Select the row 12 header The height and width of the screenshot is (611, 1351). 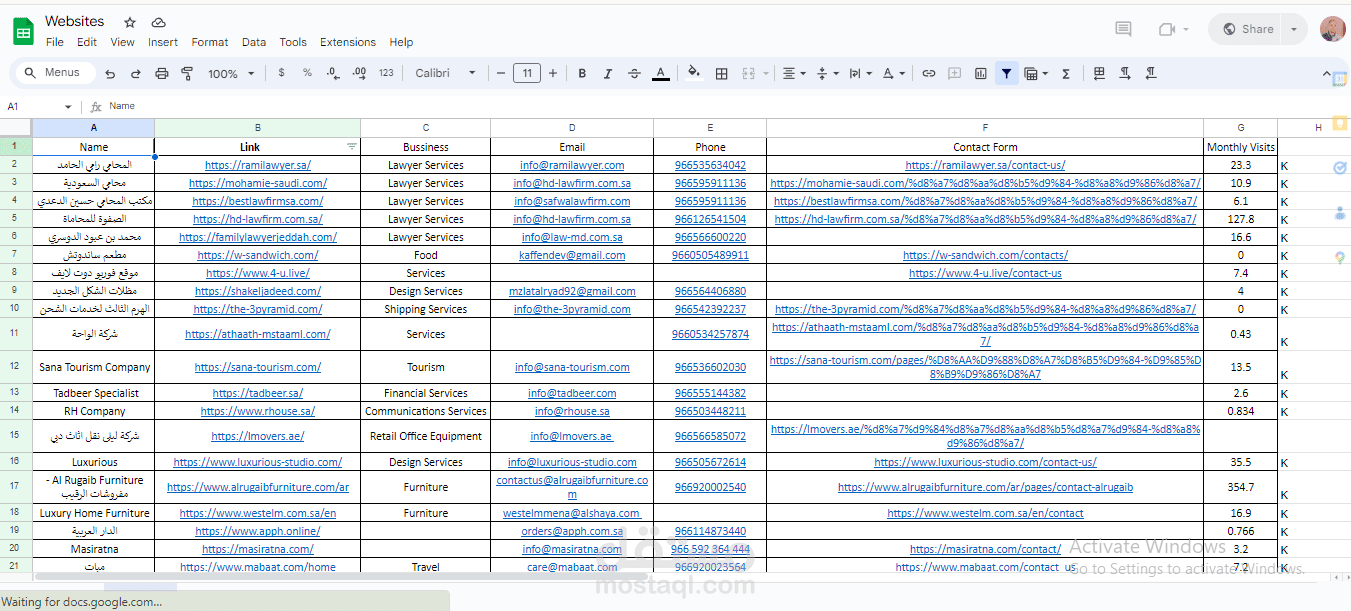(x=15, y=367)
